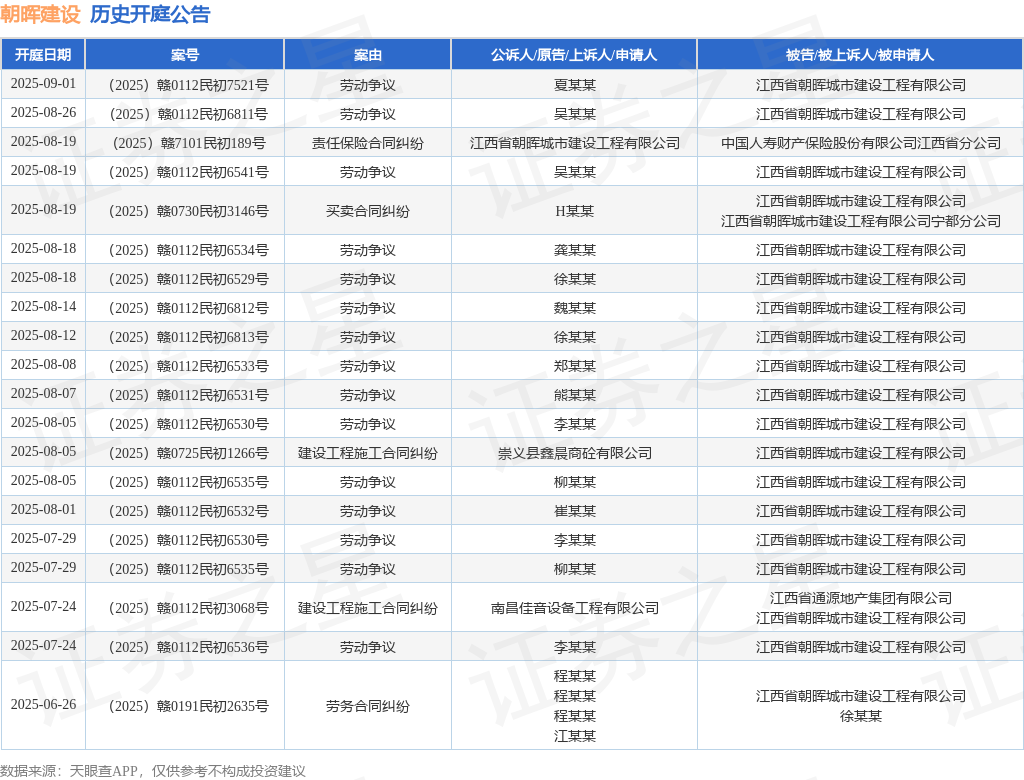This screenshot has width=1024, height=780.
Task: Select the 买卖合同纠纷 cause cell
Action: point(368,211)
